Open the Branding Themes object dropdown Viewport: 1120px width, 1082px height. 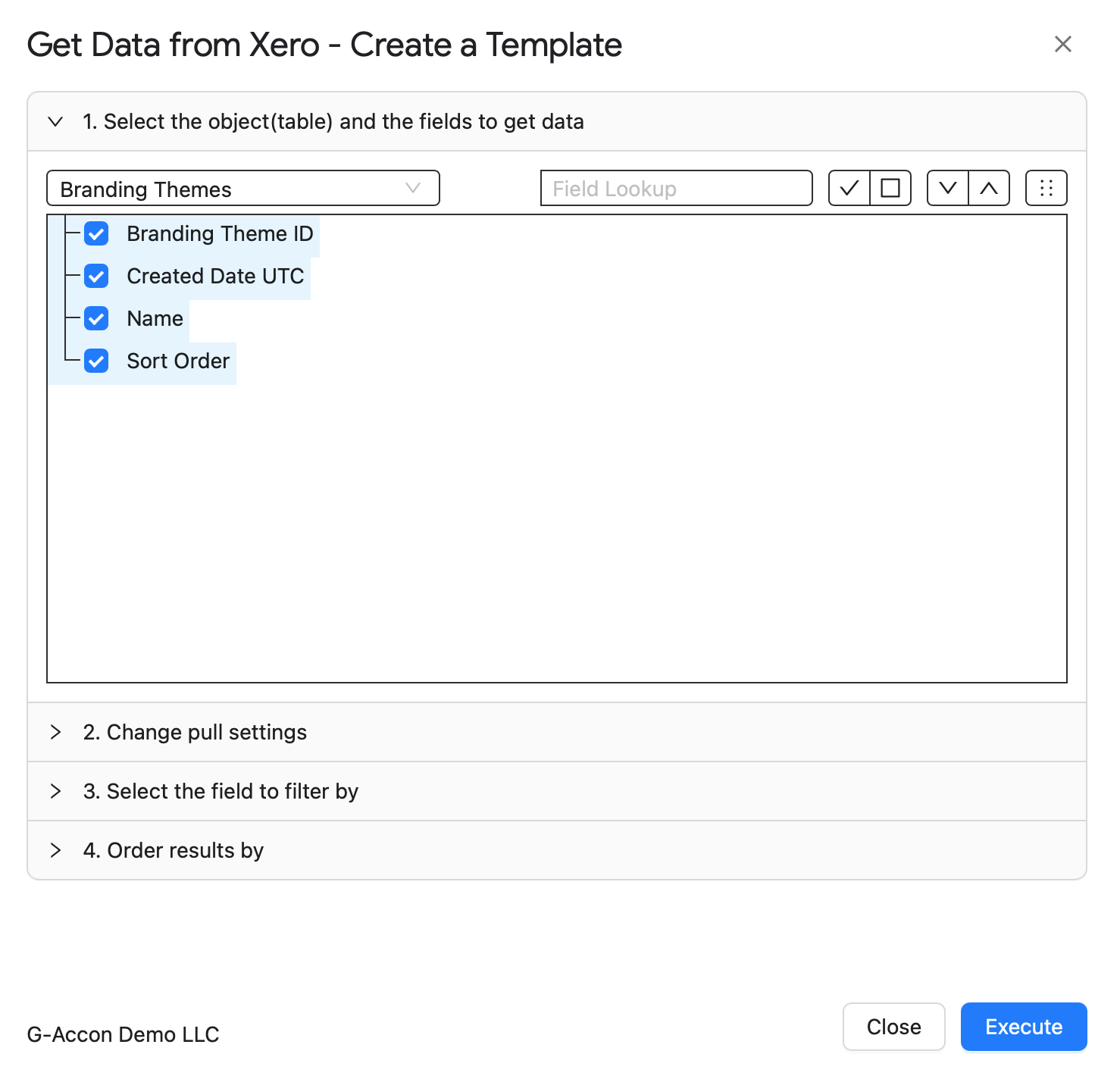point(243,188)
